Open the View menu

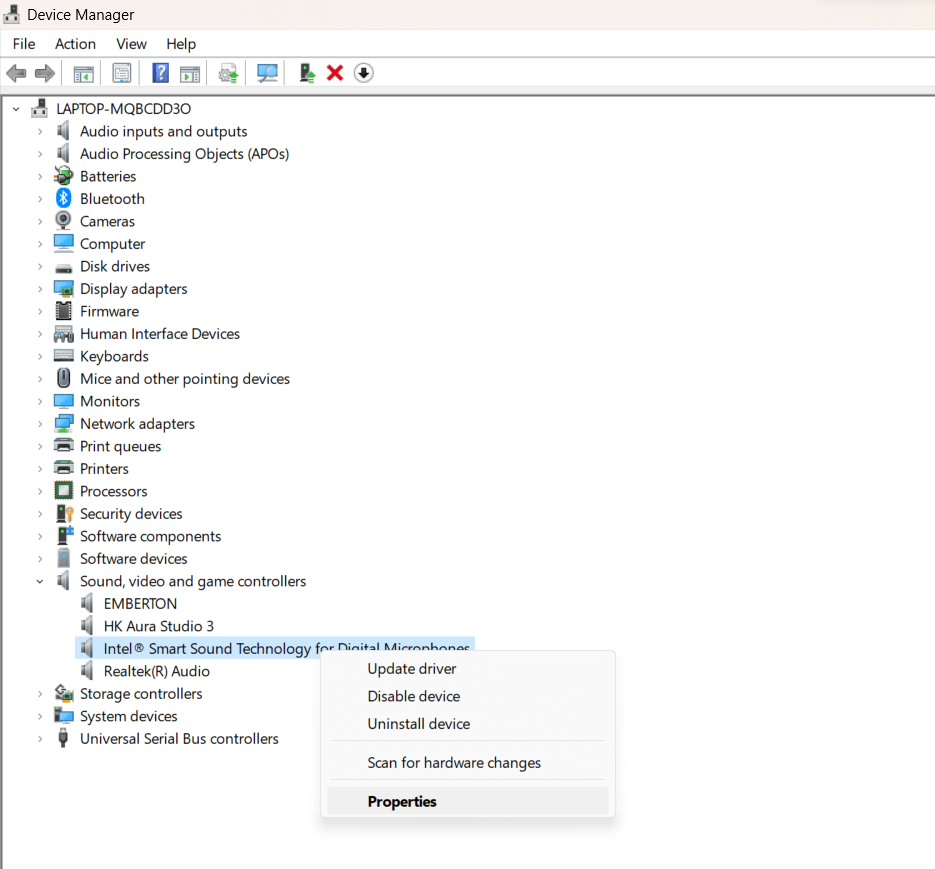tap(131, 44)
